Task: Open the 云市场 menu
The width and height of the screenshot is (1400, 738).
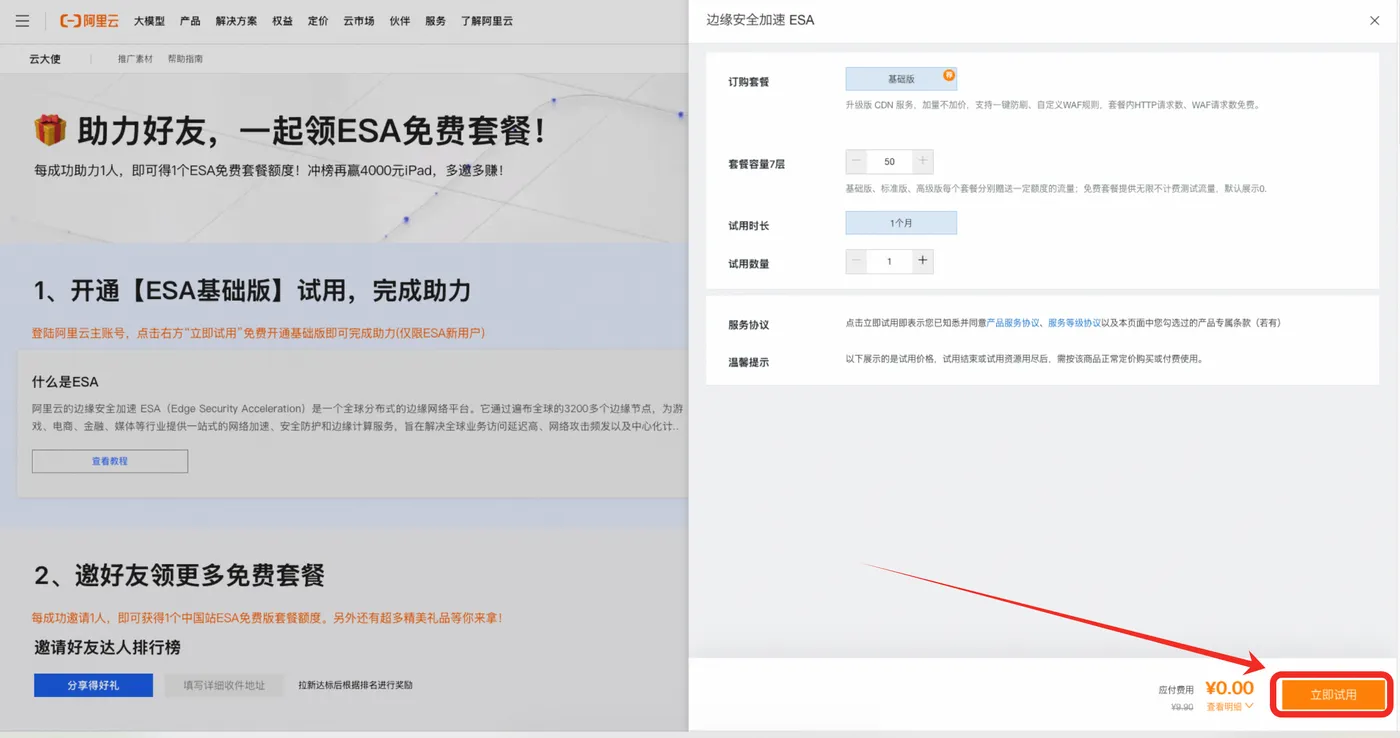Action: click(359, 21)
